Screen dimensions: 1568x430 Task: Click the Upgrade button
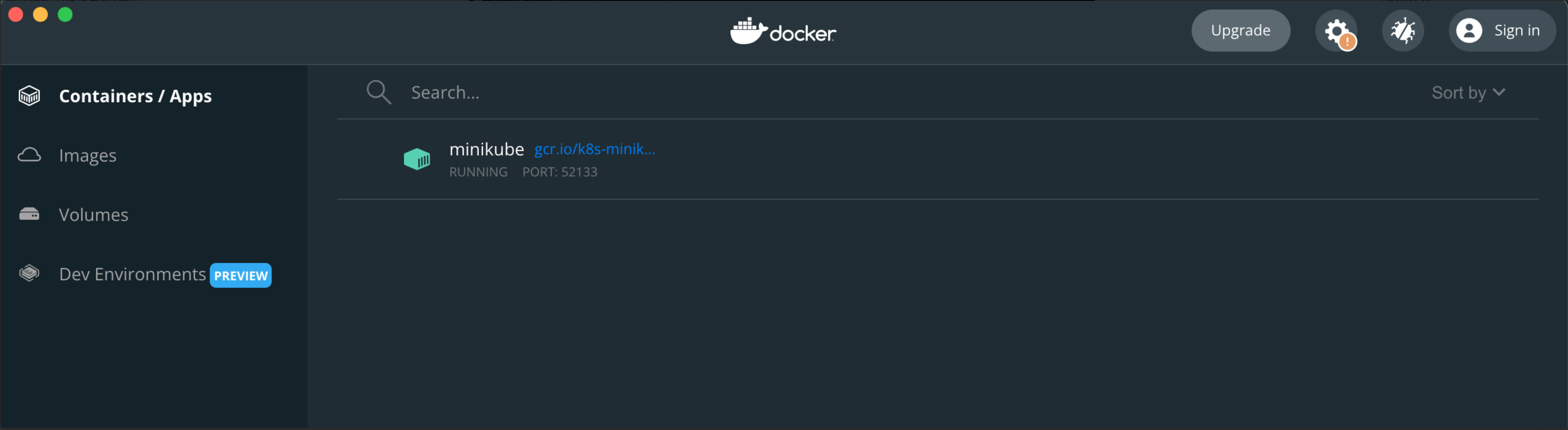tap(1241, 30)
